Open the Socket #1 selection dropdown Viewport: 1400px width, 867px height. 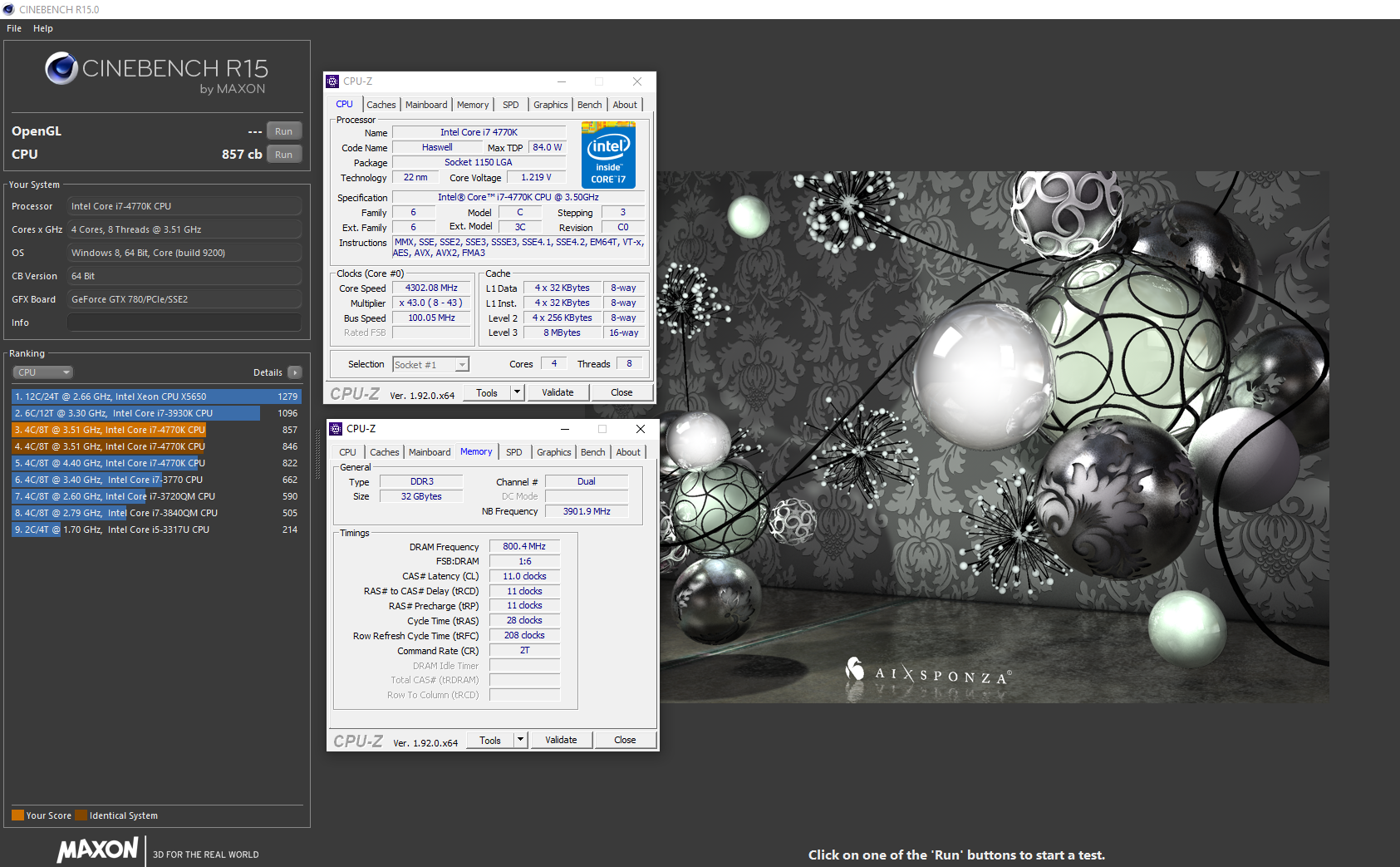[430, 365]
